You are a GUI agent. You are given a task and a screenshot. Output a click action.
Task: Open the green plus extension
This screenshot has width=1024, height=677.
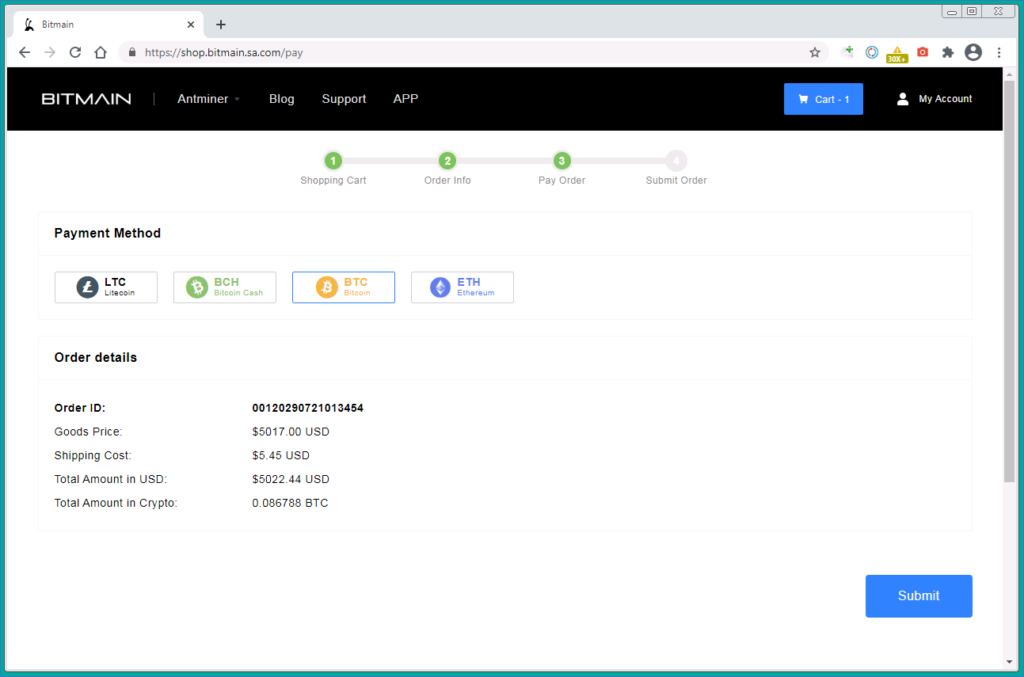847,52
